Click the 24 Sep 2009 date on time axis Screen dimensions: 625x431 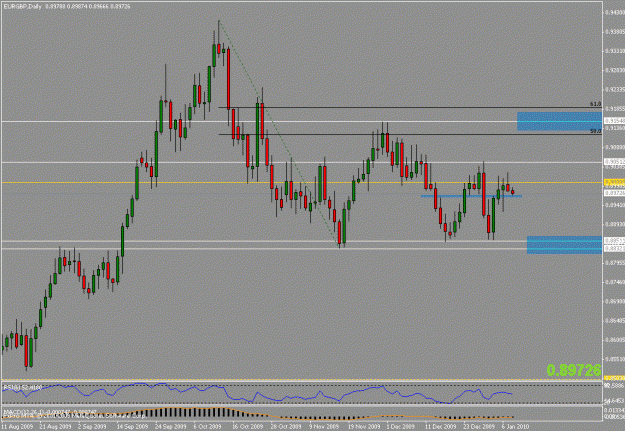click(169, 426)
